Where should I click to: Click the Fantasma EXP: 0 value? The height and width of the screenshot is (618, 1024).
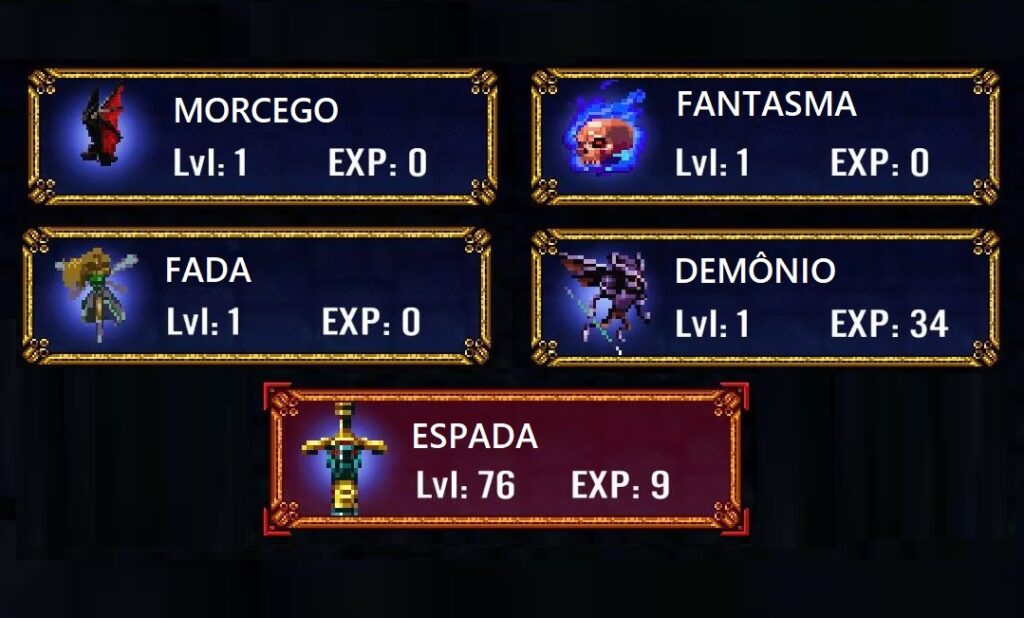(x=880, y=163)
